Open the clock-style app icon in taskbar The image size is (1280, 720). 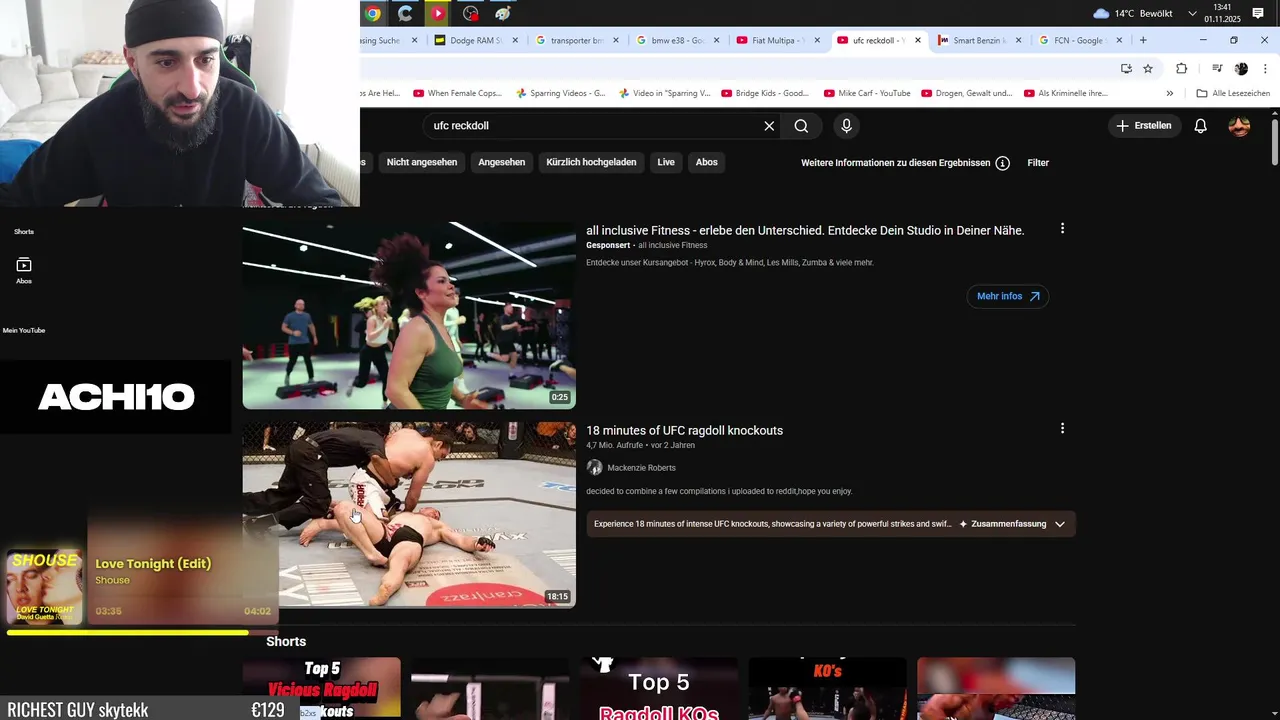tap(471, 14)
